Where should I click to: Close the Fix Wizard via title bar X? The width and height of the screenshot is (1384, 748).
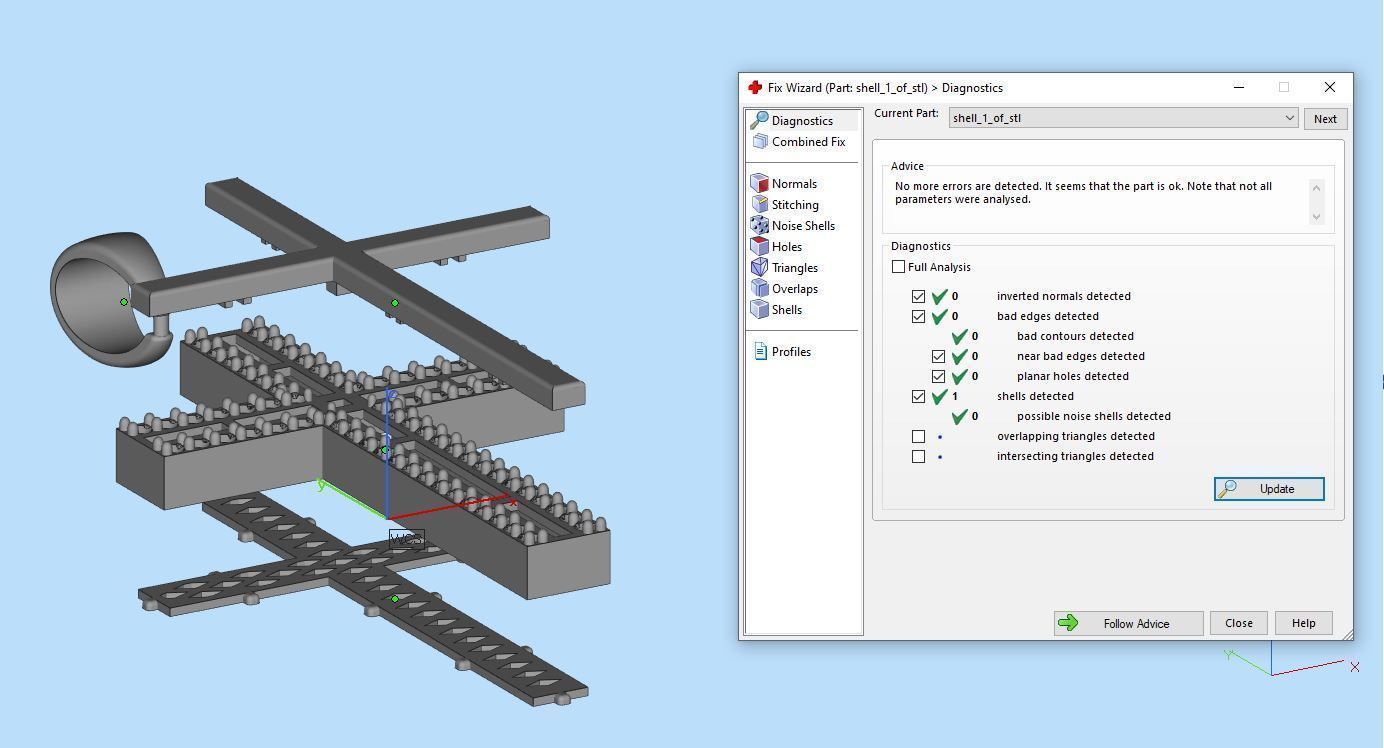[x=1329, y=87]
